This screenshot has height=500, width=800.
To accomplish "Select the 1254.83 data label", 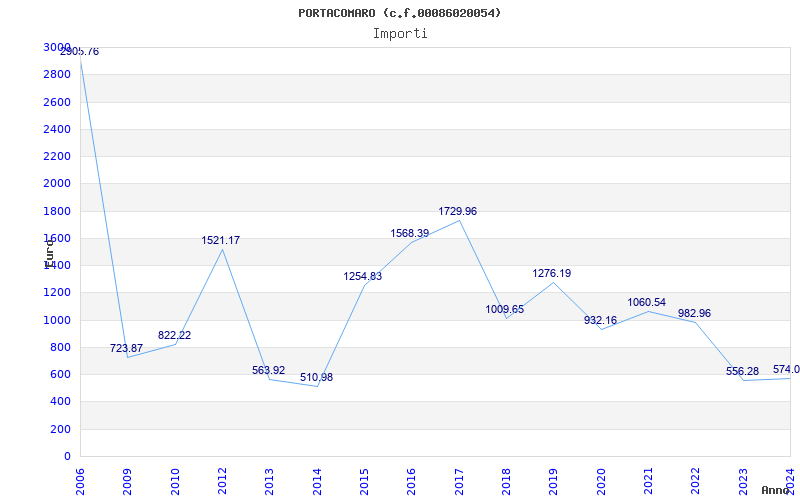I will point(363,277).
